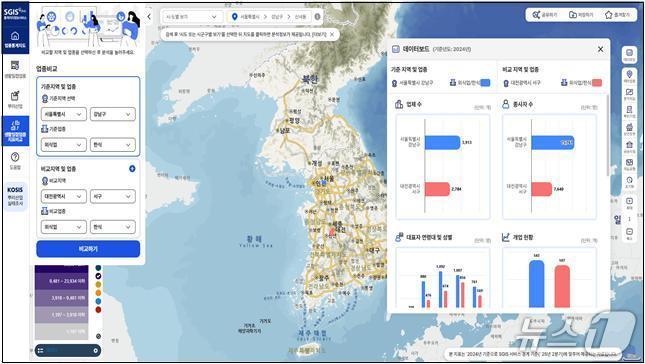Select the map image tool in right toolbar
Viewport: 645px width, 364px height.
(629, 165)
